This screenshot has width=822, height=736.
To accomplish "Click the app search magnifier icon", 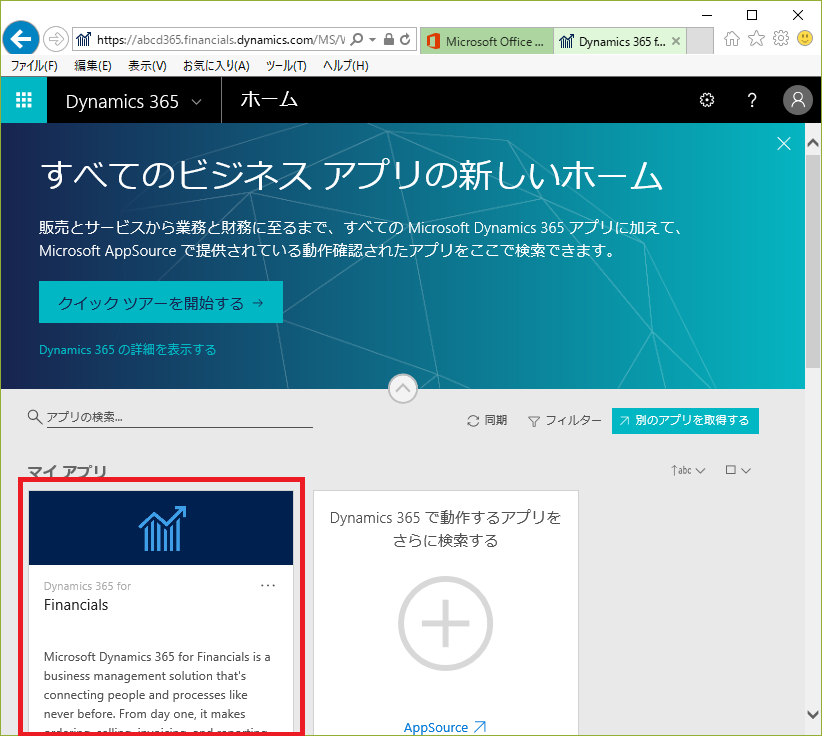I will tap(35, 417).
